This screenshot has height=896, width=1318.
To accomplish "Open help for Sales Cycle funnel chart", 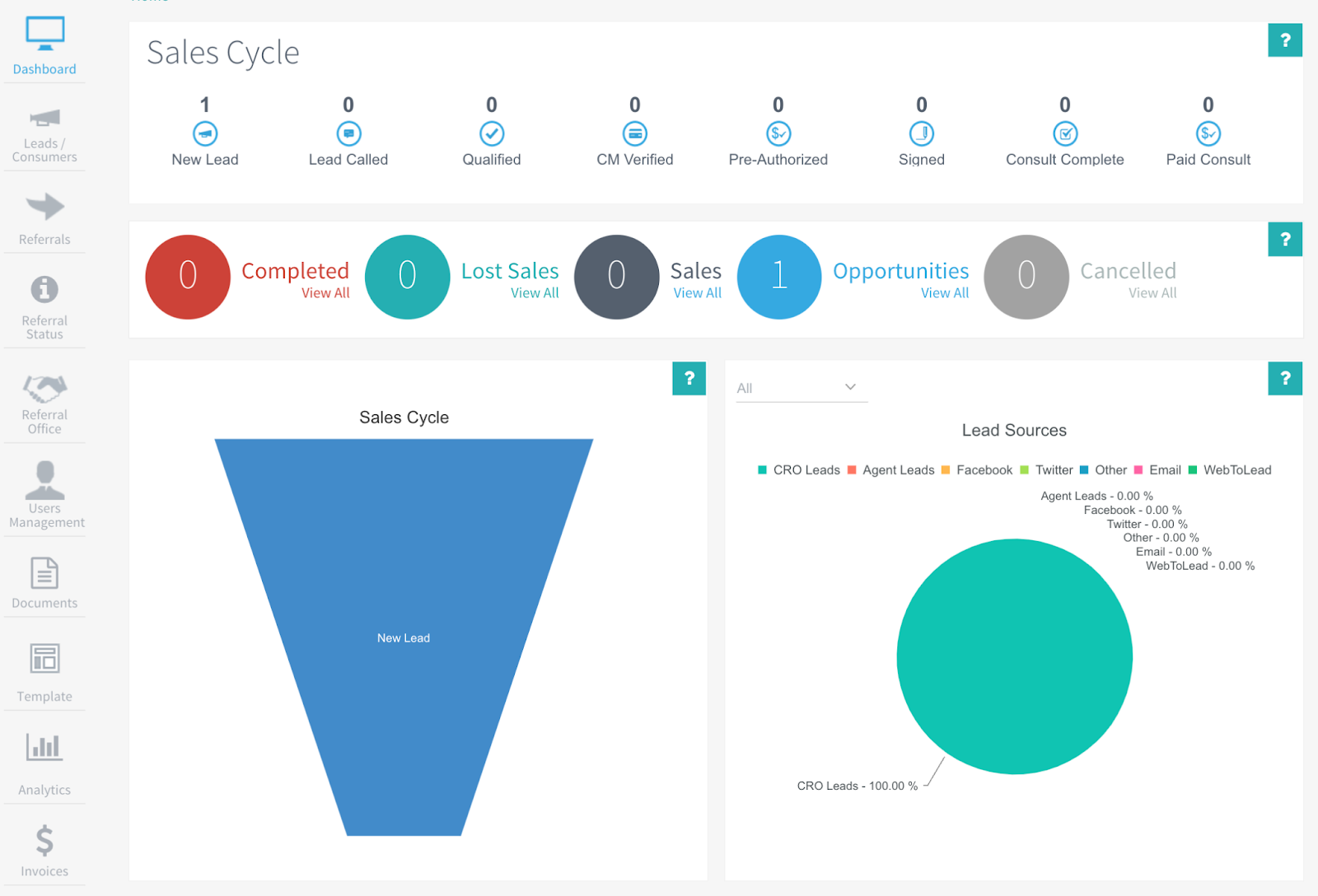I will pos(689,379).
